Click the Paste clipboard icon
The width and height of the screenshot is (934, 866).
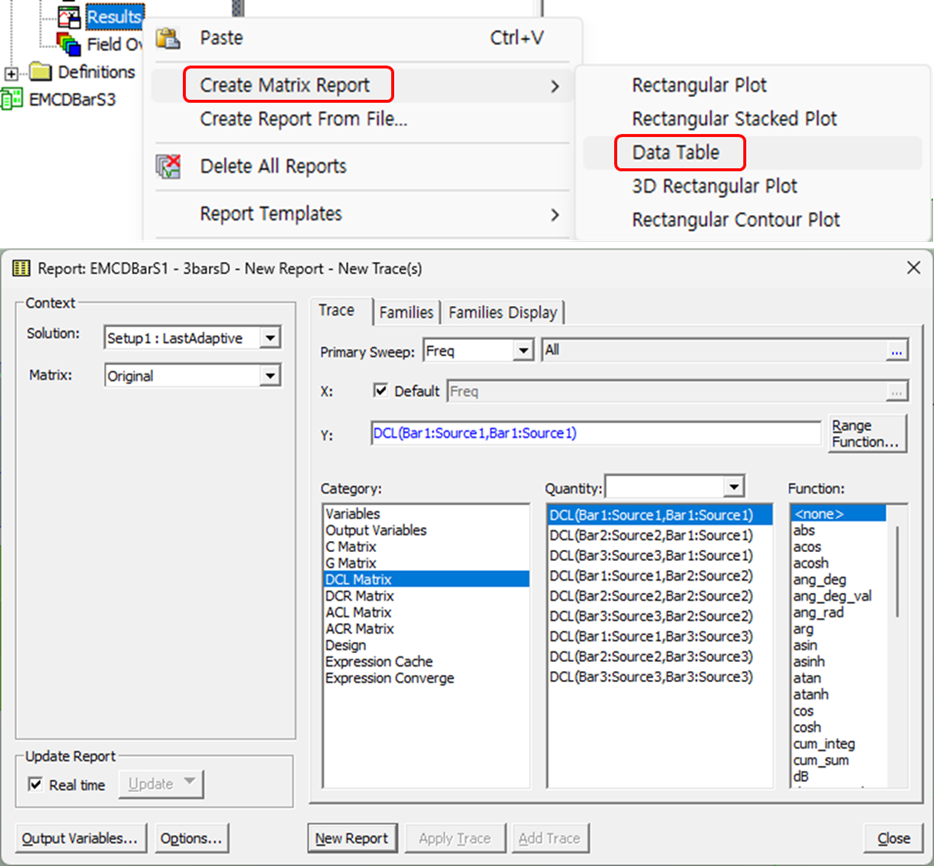pos(169,38)
